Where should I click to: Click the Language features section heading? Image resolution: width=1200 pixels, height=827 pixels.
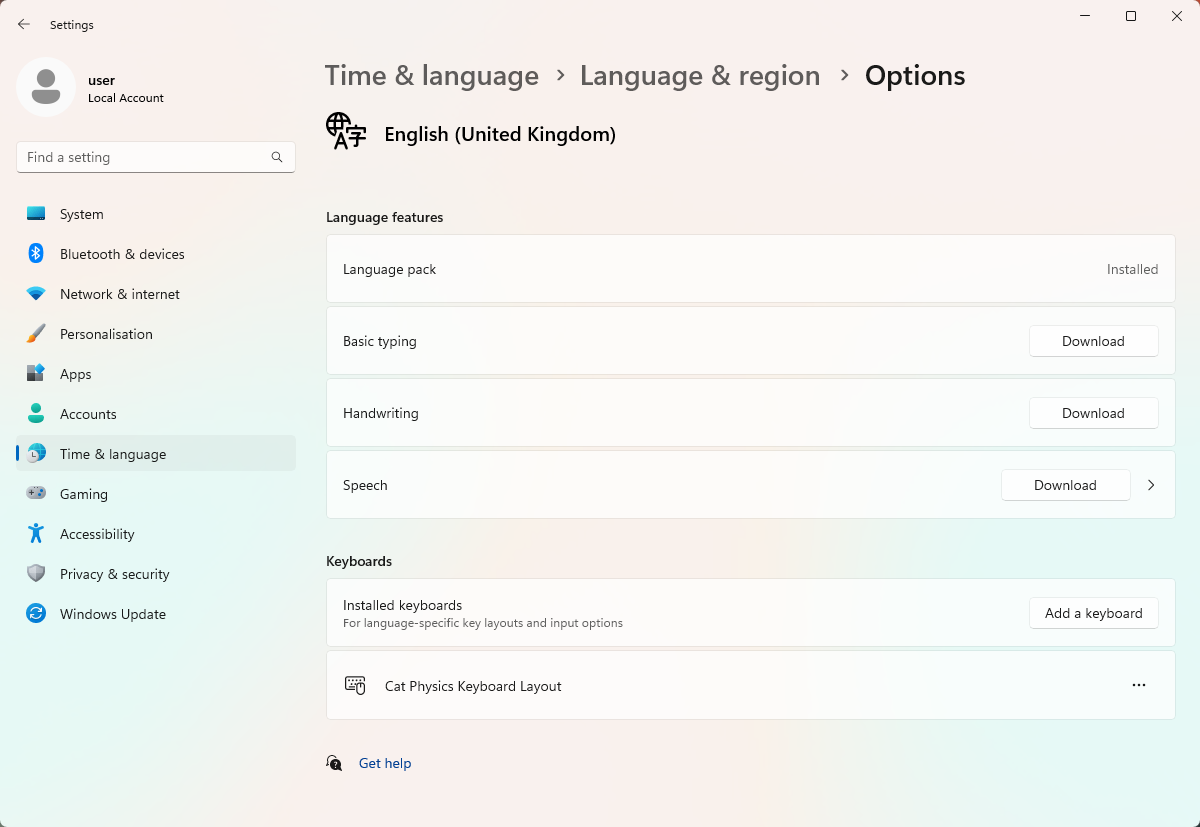(384, 217)
